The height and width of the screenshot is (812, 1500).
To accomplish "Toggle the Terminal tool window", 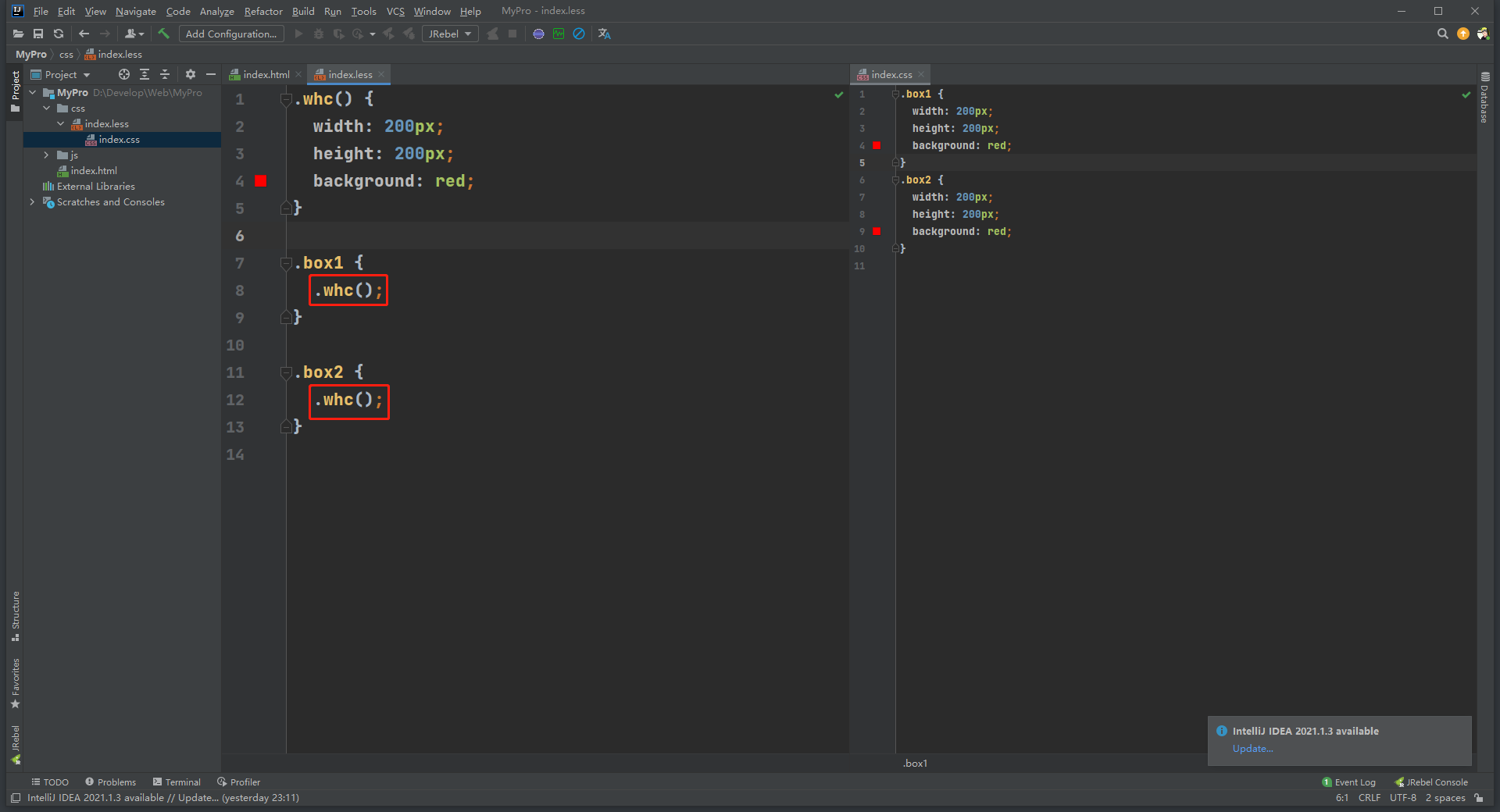I will [177, 782].
